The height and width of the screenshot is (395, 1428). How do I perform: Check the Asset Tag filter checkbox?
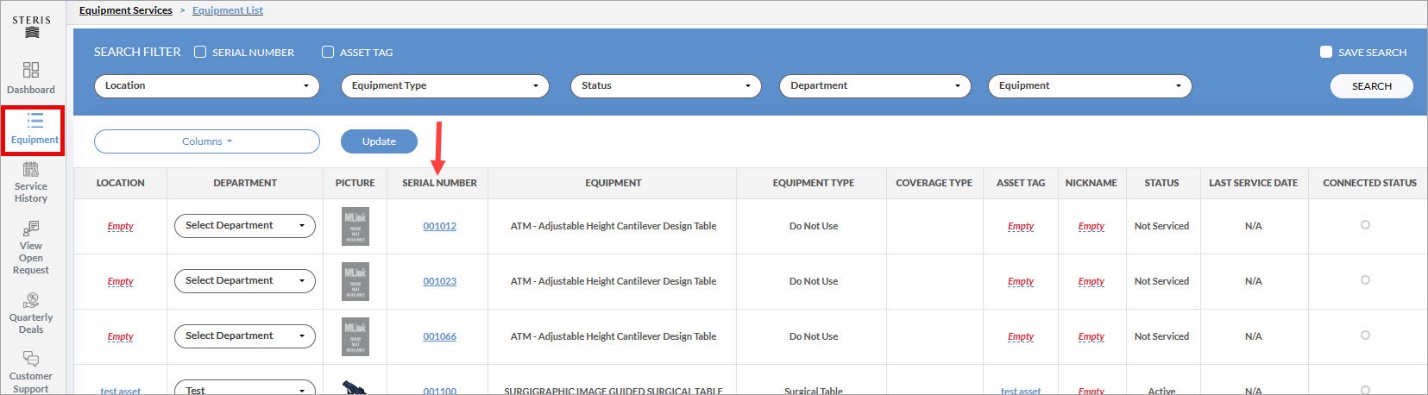(x=327, y=52)
